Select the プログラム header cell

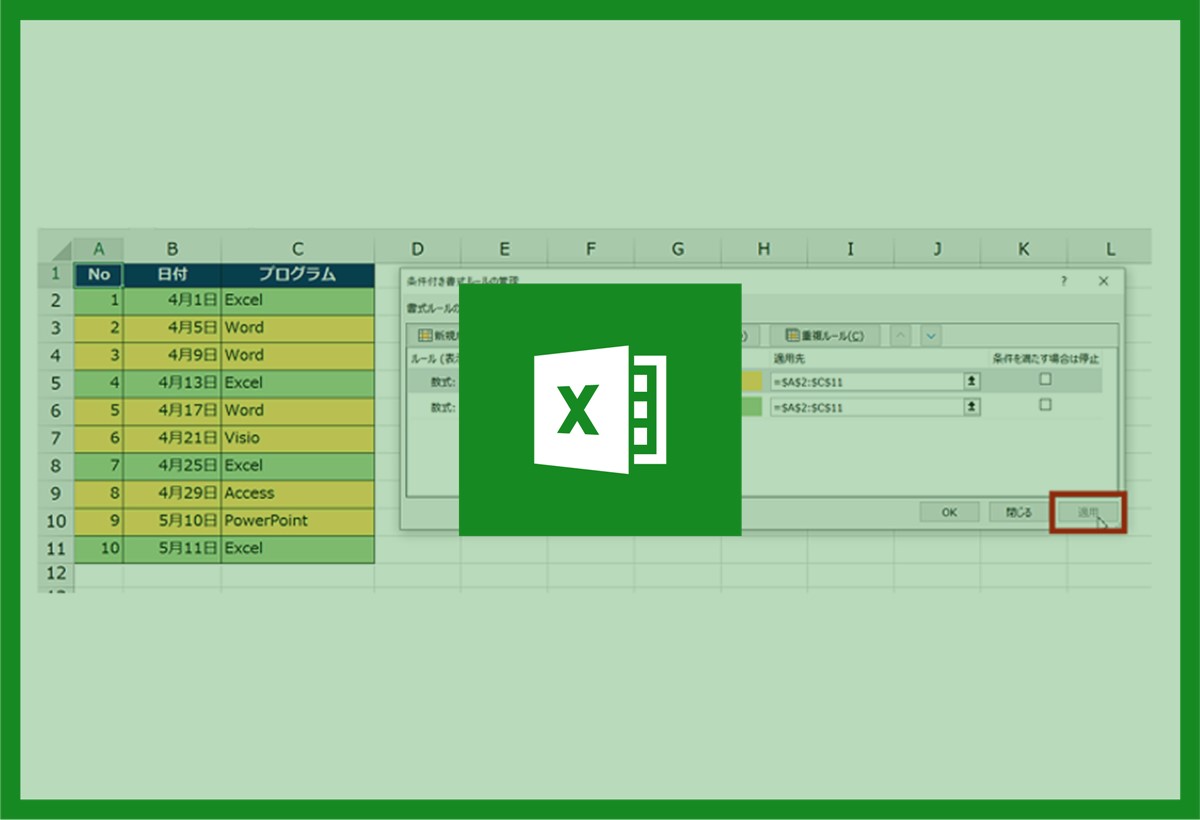[x=297, y=275]
